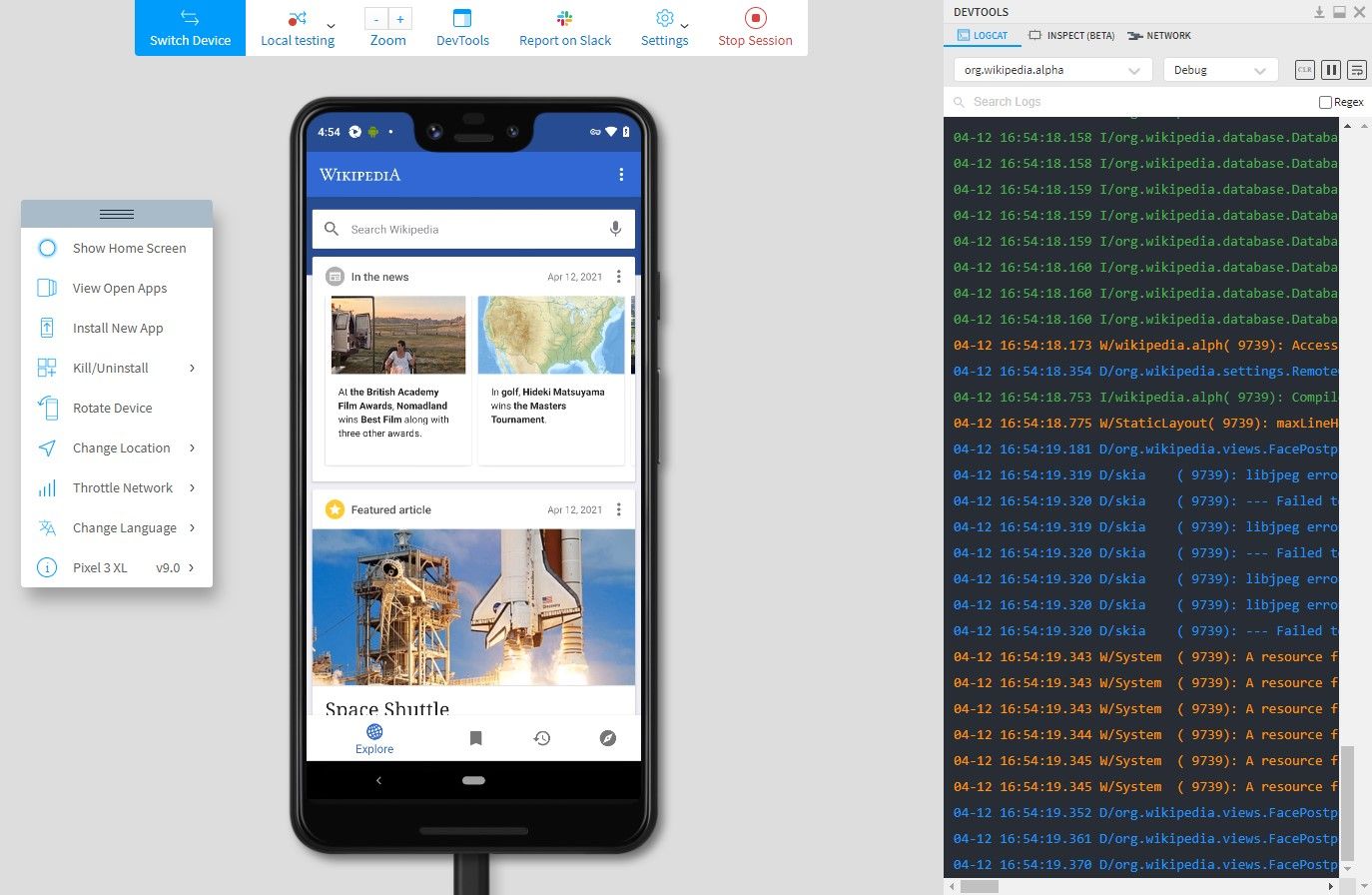Click Report on Slack

(x=565, y=28)
